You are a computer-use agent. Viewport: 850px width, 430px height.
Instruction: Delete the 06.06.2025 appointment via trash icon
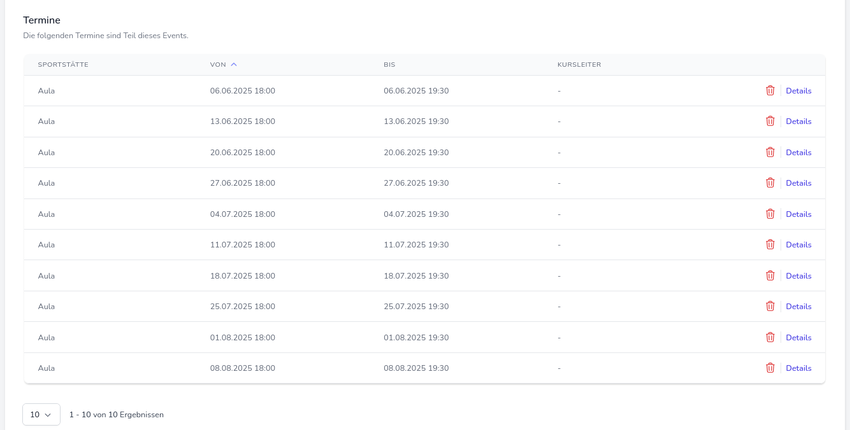click(x=770, y=91)
